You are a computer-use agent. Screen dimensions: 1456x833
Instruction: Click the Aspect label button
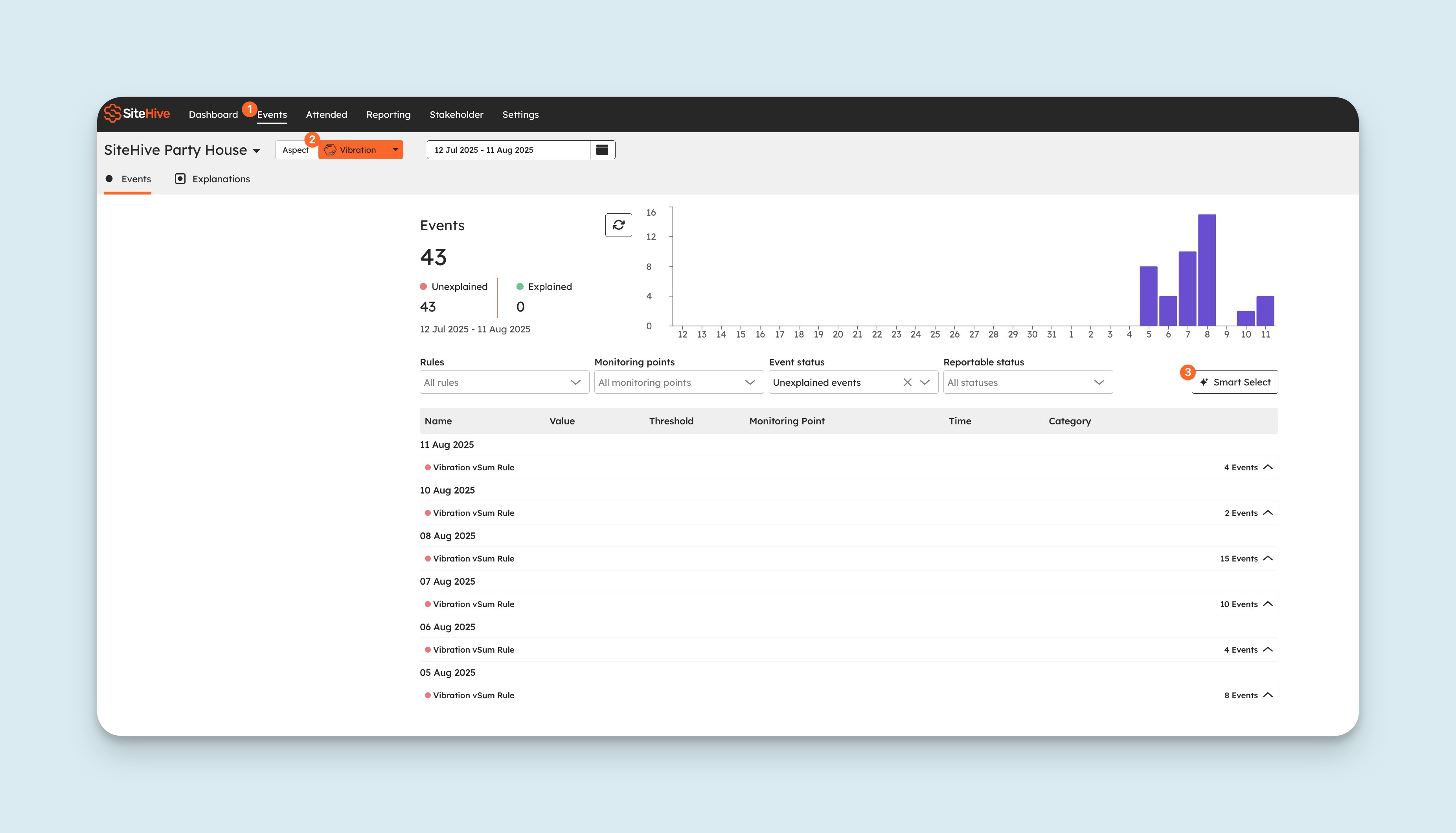tap(296, 150)
